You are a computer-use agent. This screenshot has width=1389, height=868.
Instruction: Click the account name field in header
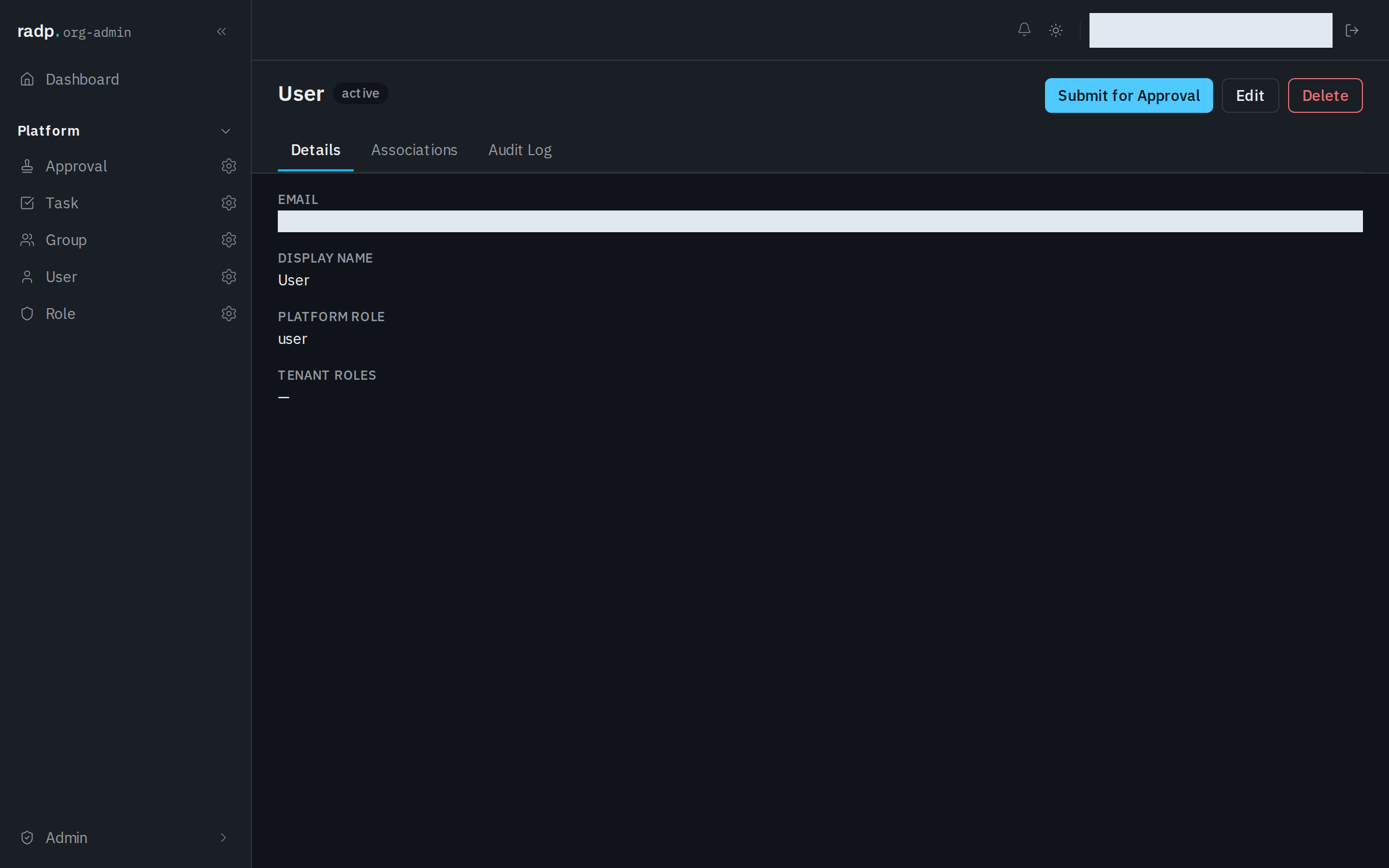coord(1210,30)
